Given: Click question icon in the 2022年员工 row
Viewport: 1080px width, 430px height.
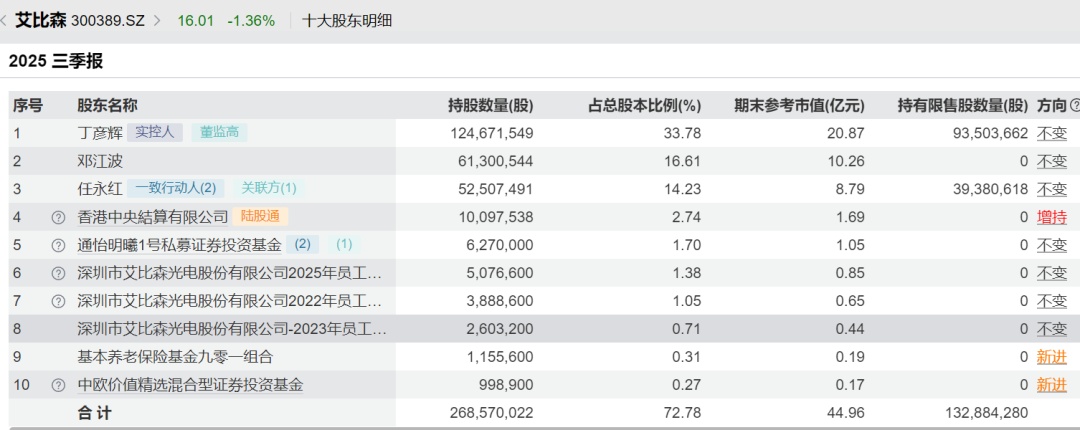Looking at the screenshot, I should pos(58,301).
